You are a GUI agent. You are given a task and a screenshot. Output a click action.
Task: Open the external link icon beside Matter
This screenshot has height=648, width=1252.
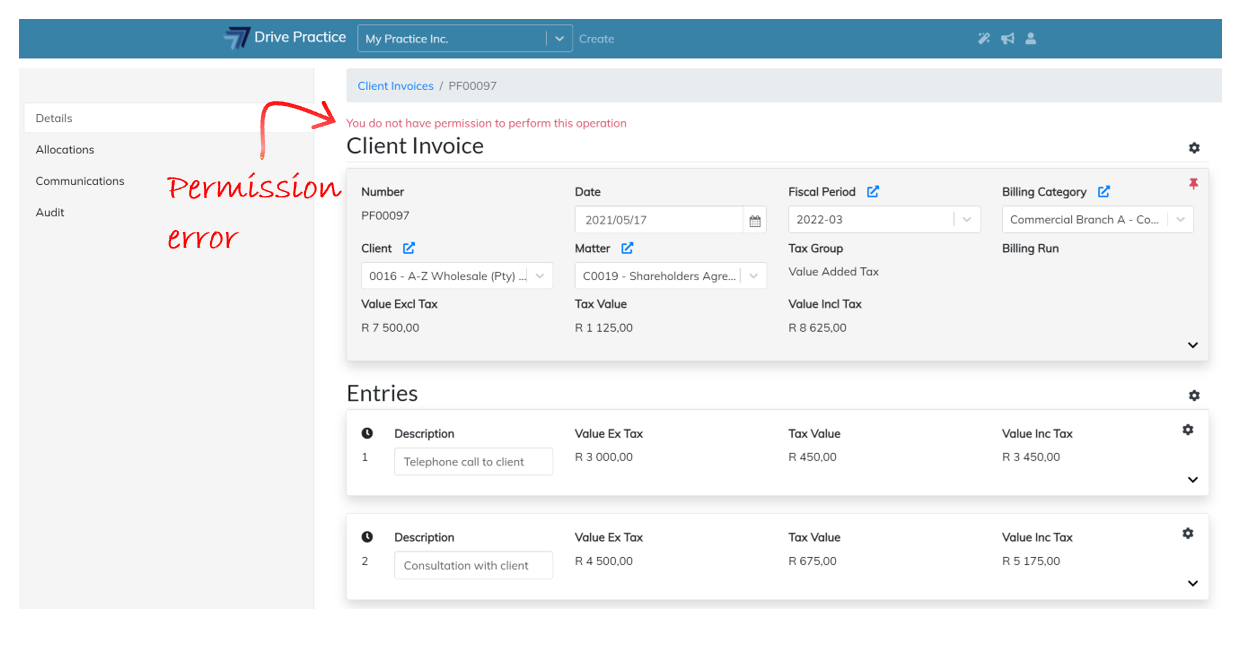(627, 248)
